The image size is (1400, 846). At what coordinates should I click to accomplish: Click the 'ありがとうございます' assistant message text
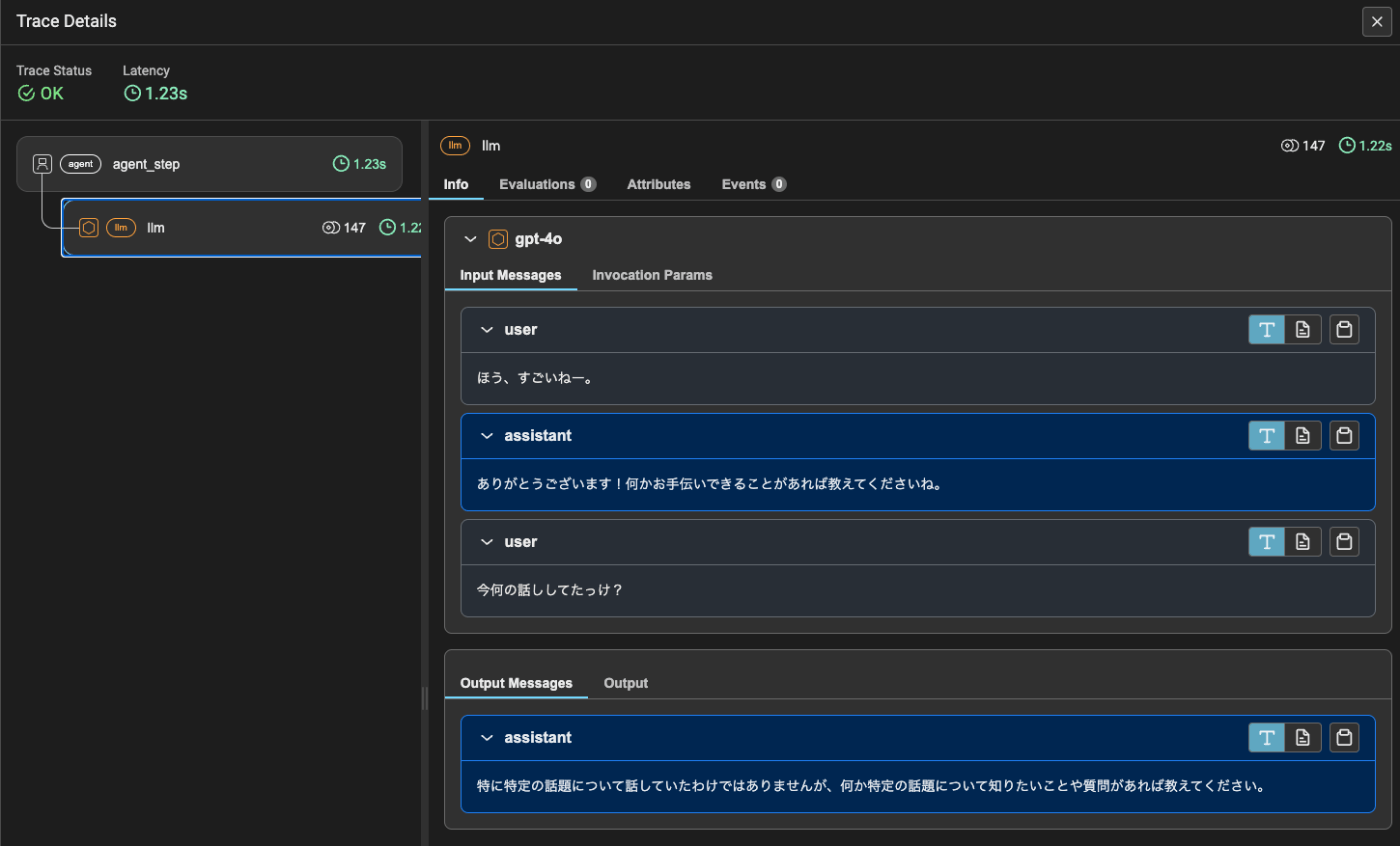[711, 484]
